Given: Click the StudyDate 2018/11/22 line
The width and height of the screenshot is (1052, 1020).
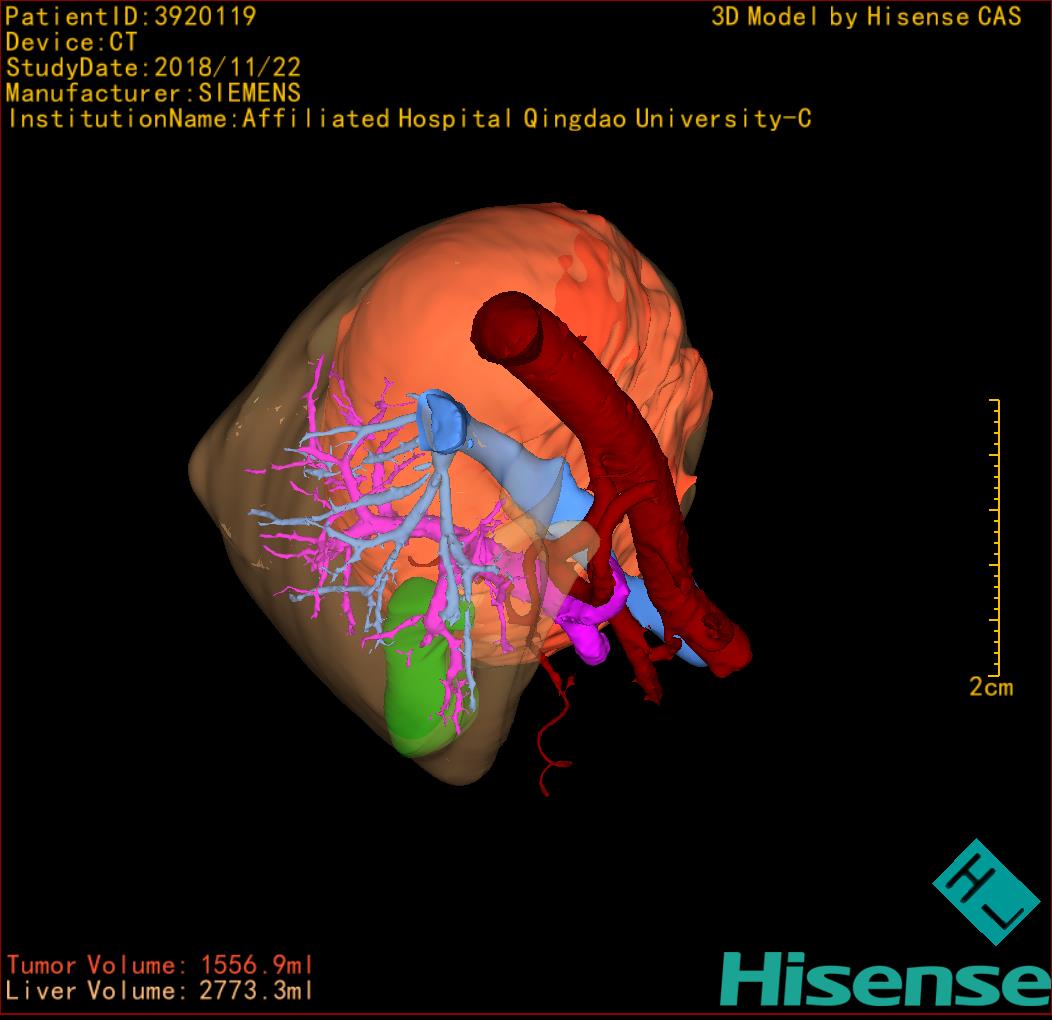Looking at the screenshot, I should tap(153, 68).
